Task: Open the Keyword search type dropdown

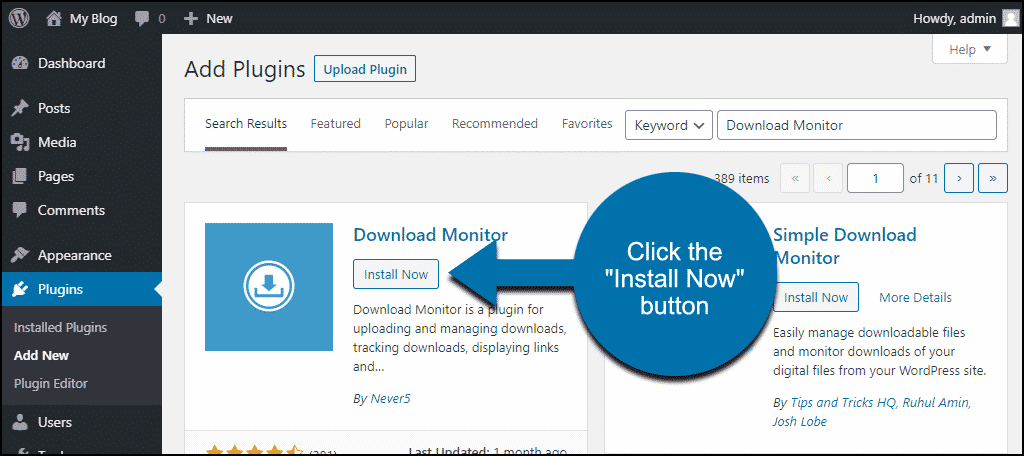Action: (669, 125)
